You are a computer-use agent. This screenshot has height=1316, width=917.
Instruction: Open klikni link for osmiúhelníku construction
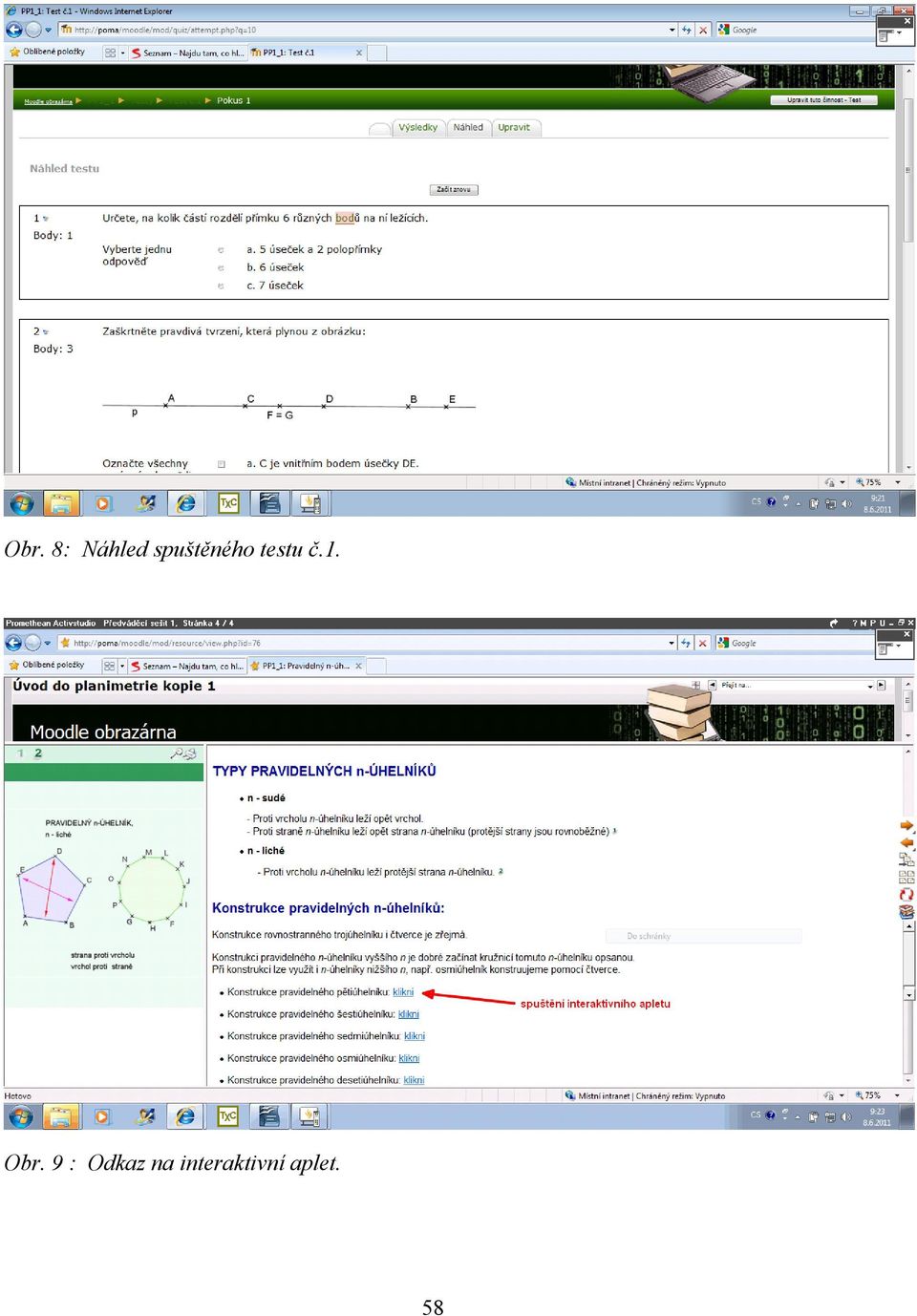tap(409, 1058)
